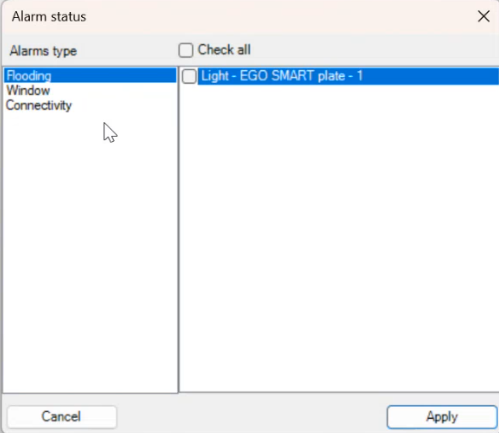Viewport: 499px width, 433px height.
Task: Click the highlighted area right of Flooding text
Action: pos(113,76)
